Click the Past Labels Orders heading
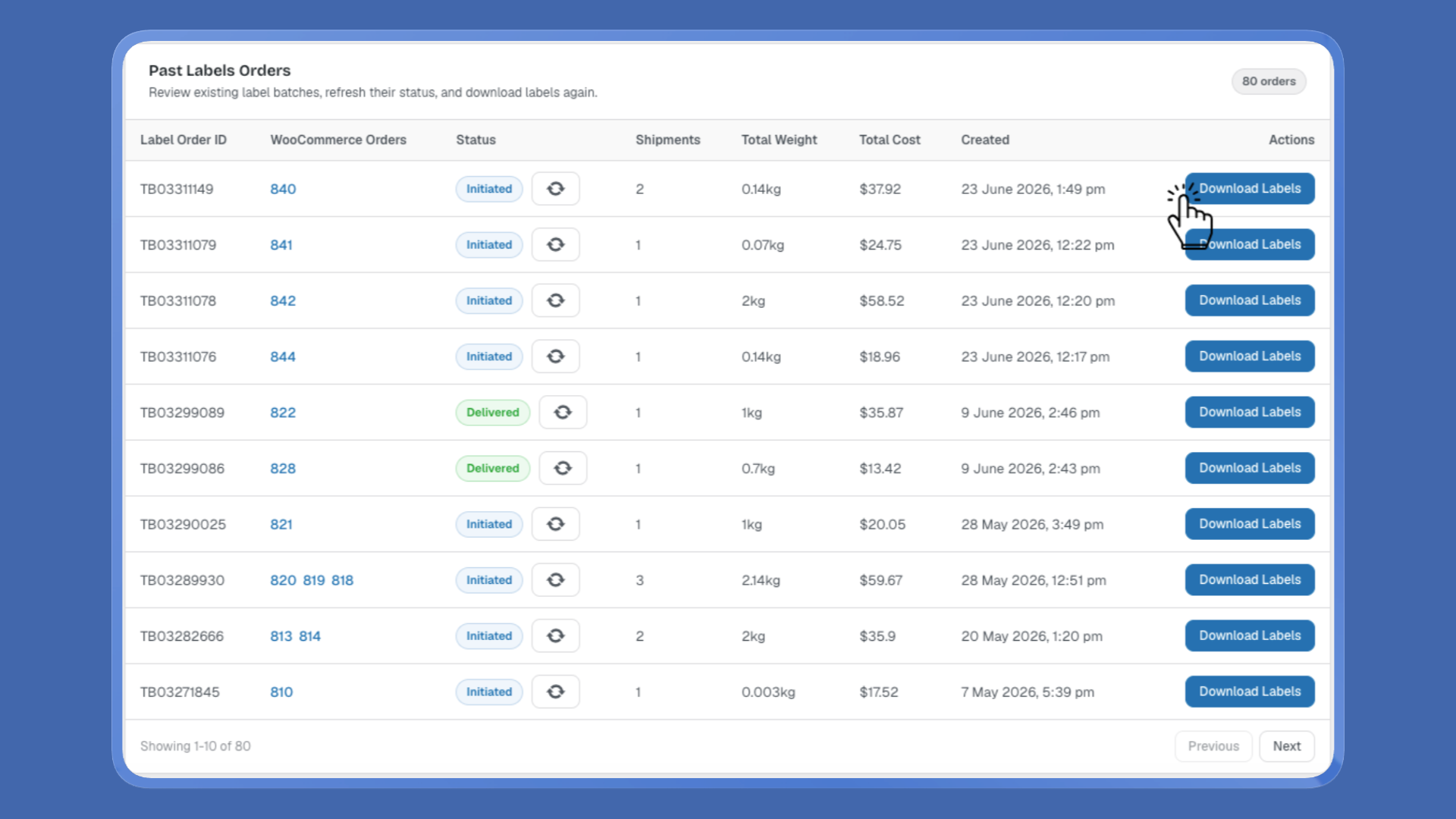 pyautogui.click(x=219, y=71)
